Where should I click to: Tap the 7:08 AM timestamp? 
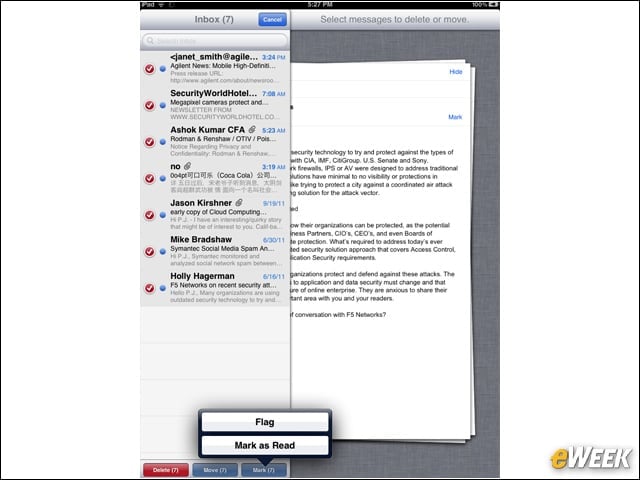273,94
